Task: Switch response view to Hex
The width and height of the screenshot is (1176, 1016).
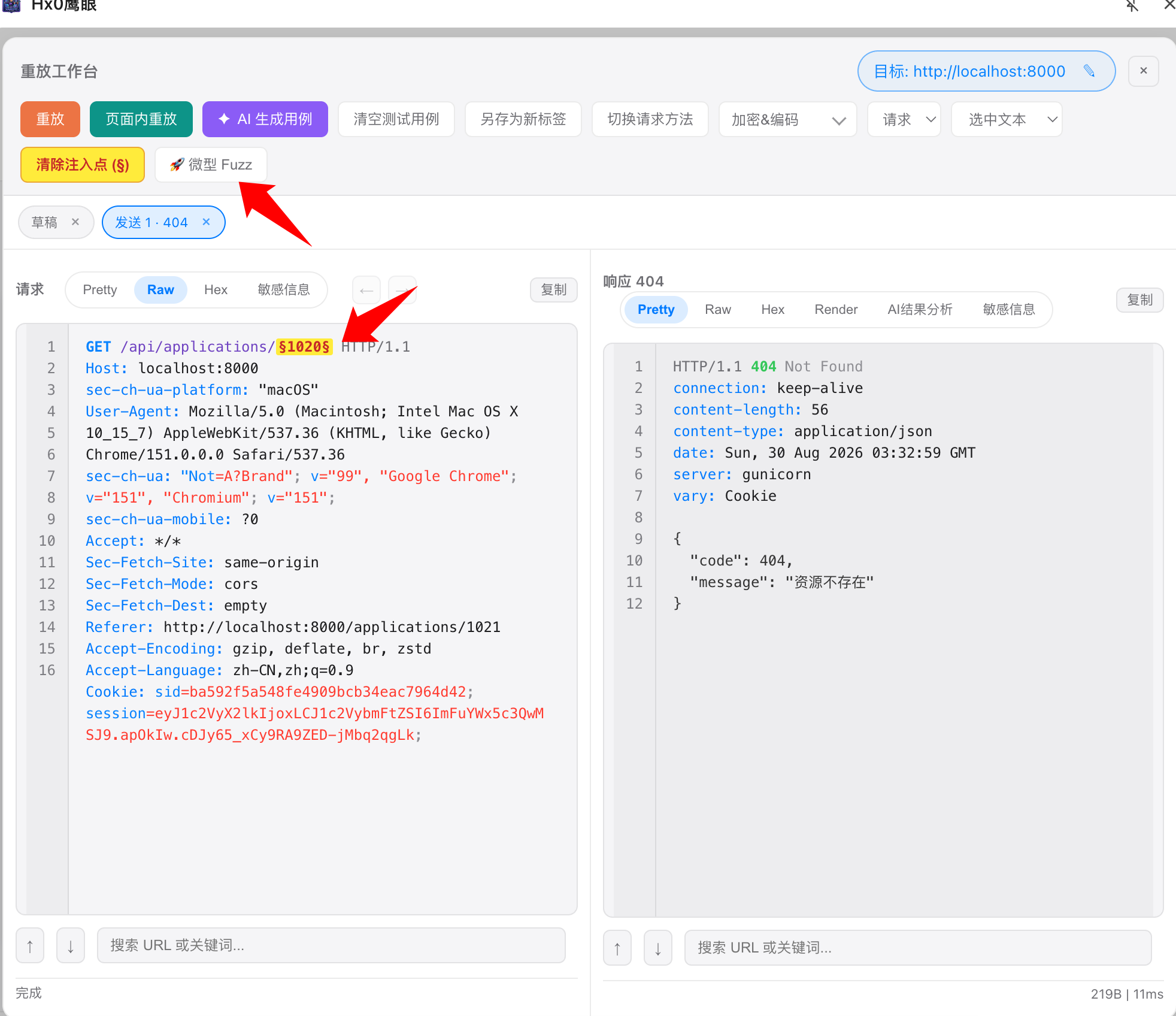Action: tap(772, 310)
